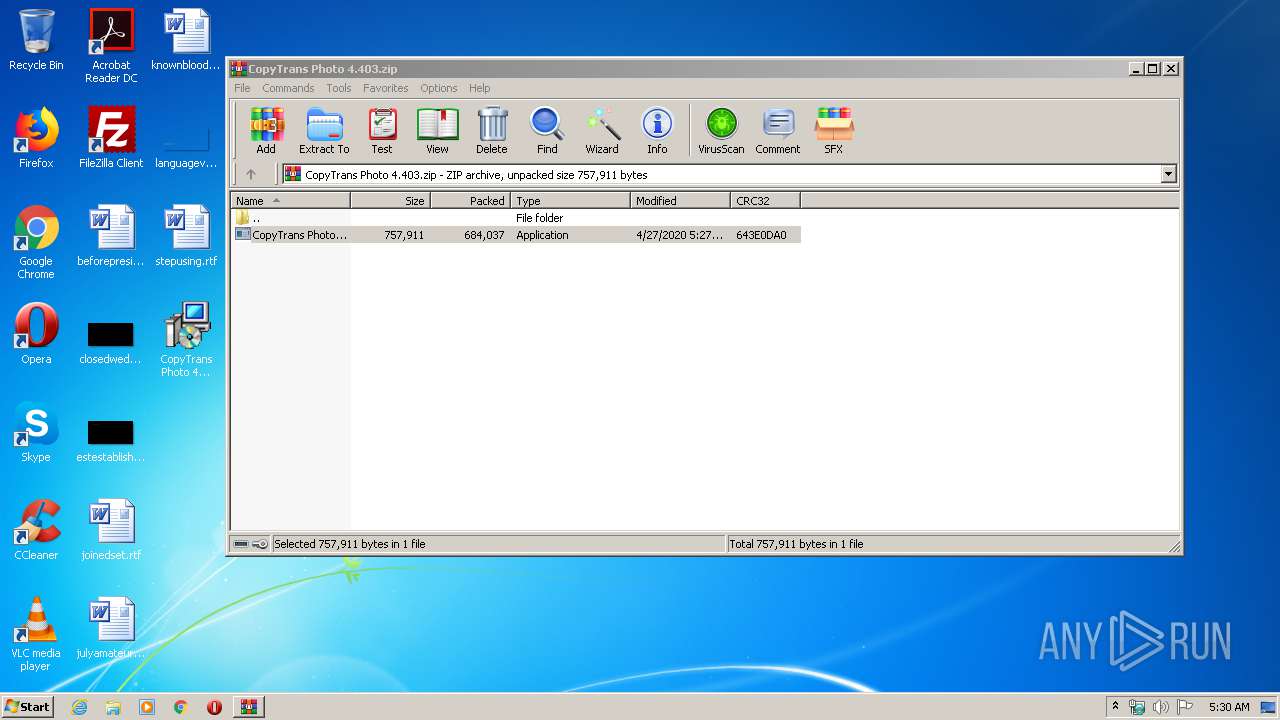The image size is (1280, 720).
Task: Select the Skype desktop icon
Action: [x=36, y=432]
